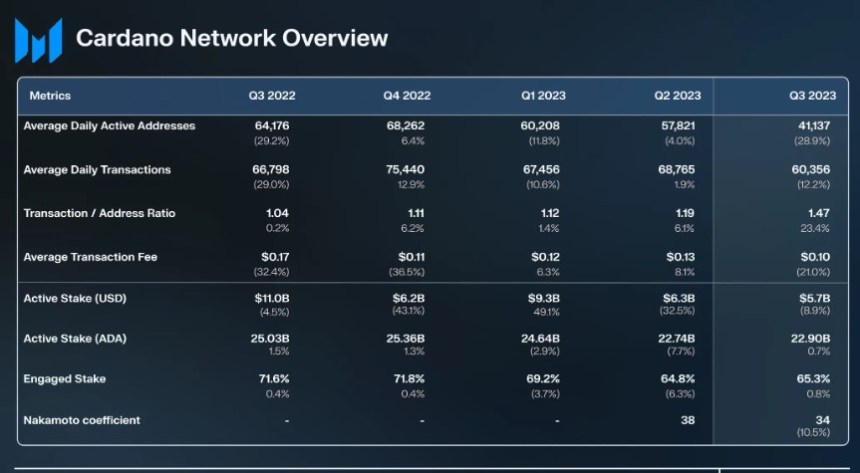This screenshot has height=473, width=860.
Task: Click the Average Daily Active Addresses row label
Action: (x=109, y=126)
